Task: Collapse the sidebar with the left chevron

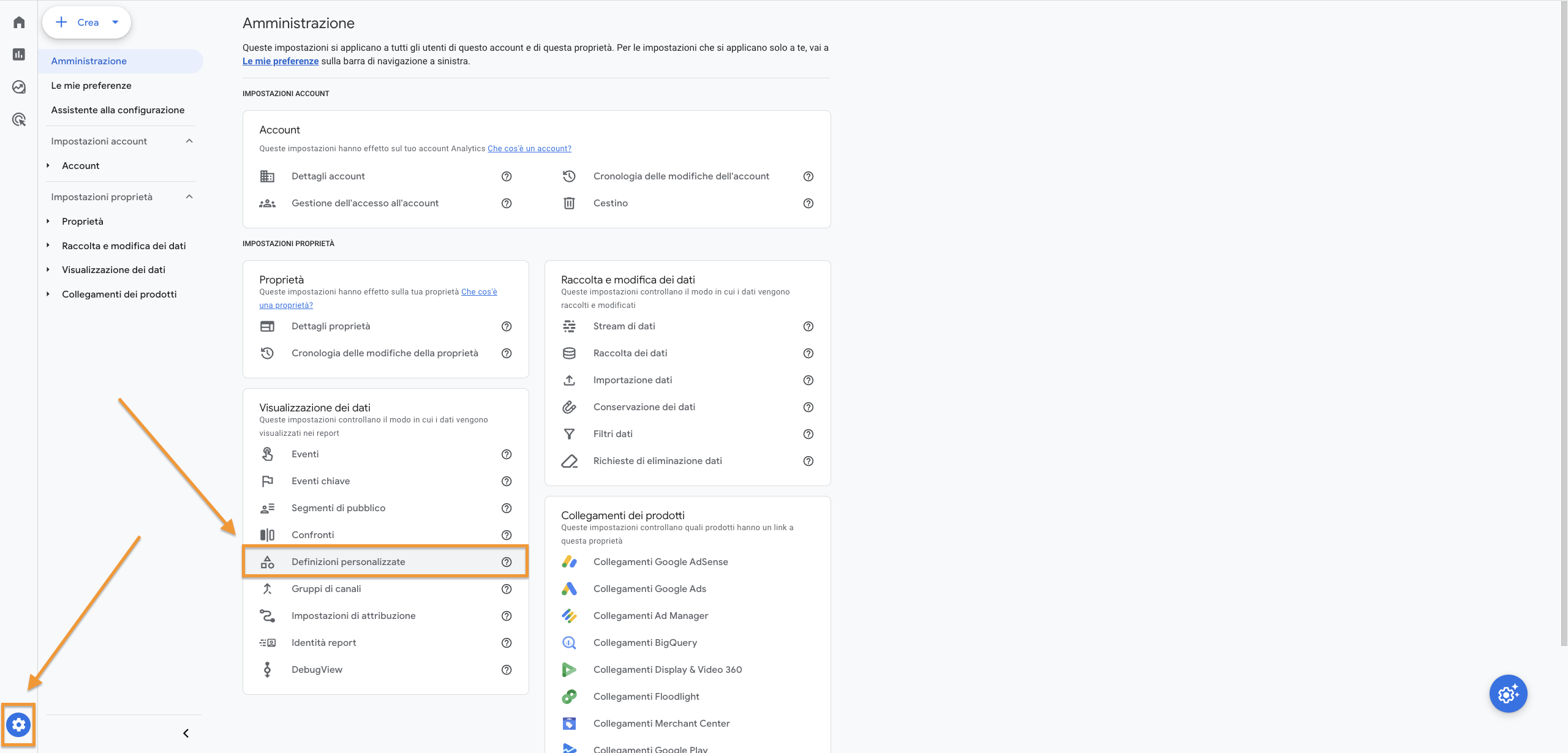Action: tap(186, 733)
